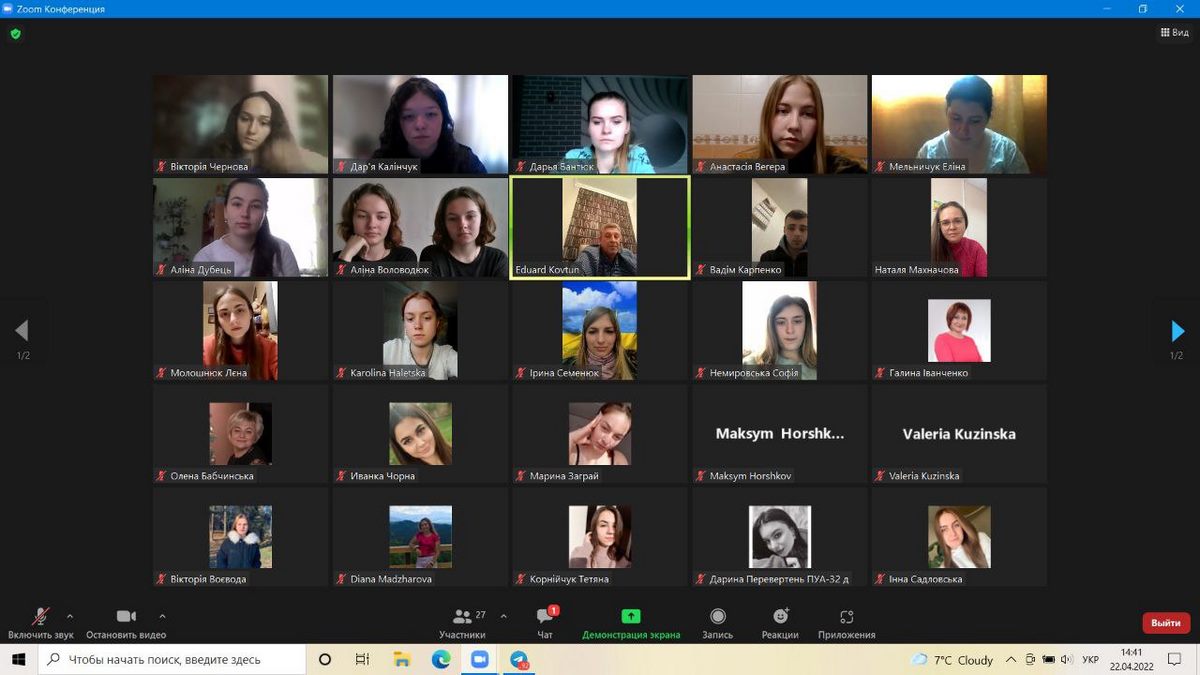This screenshot has width=1200, height=675.
Task: Open the Chat panel
Action: (545, 622)
